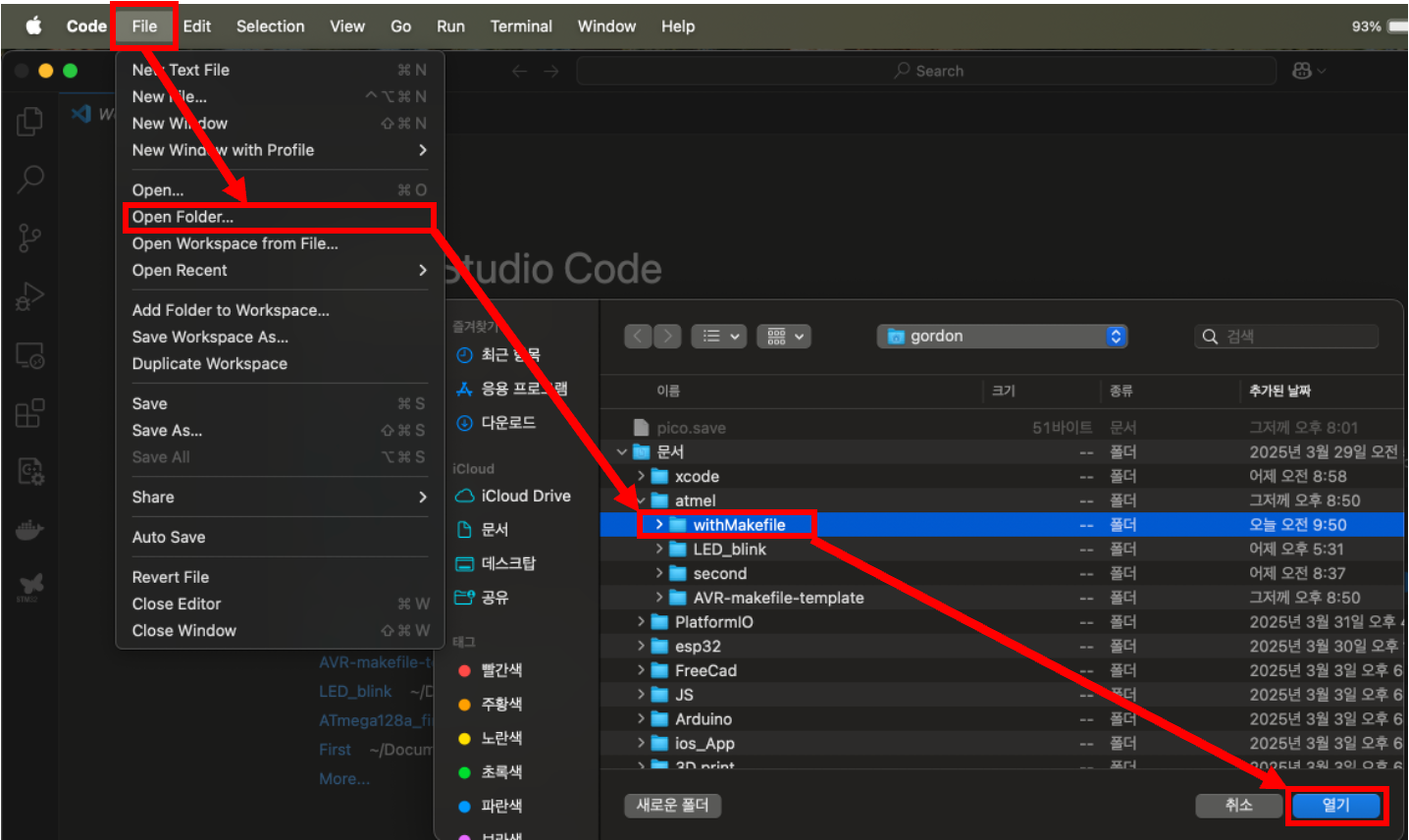
Task: Select the green (초록색) tag
Action: pyautogui.click(x=491, y=772)
